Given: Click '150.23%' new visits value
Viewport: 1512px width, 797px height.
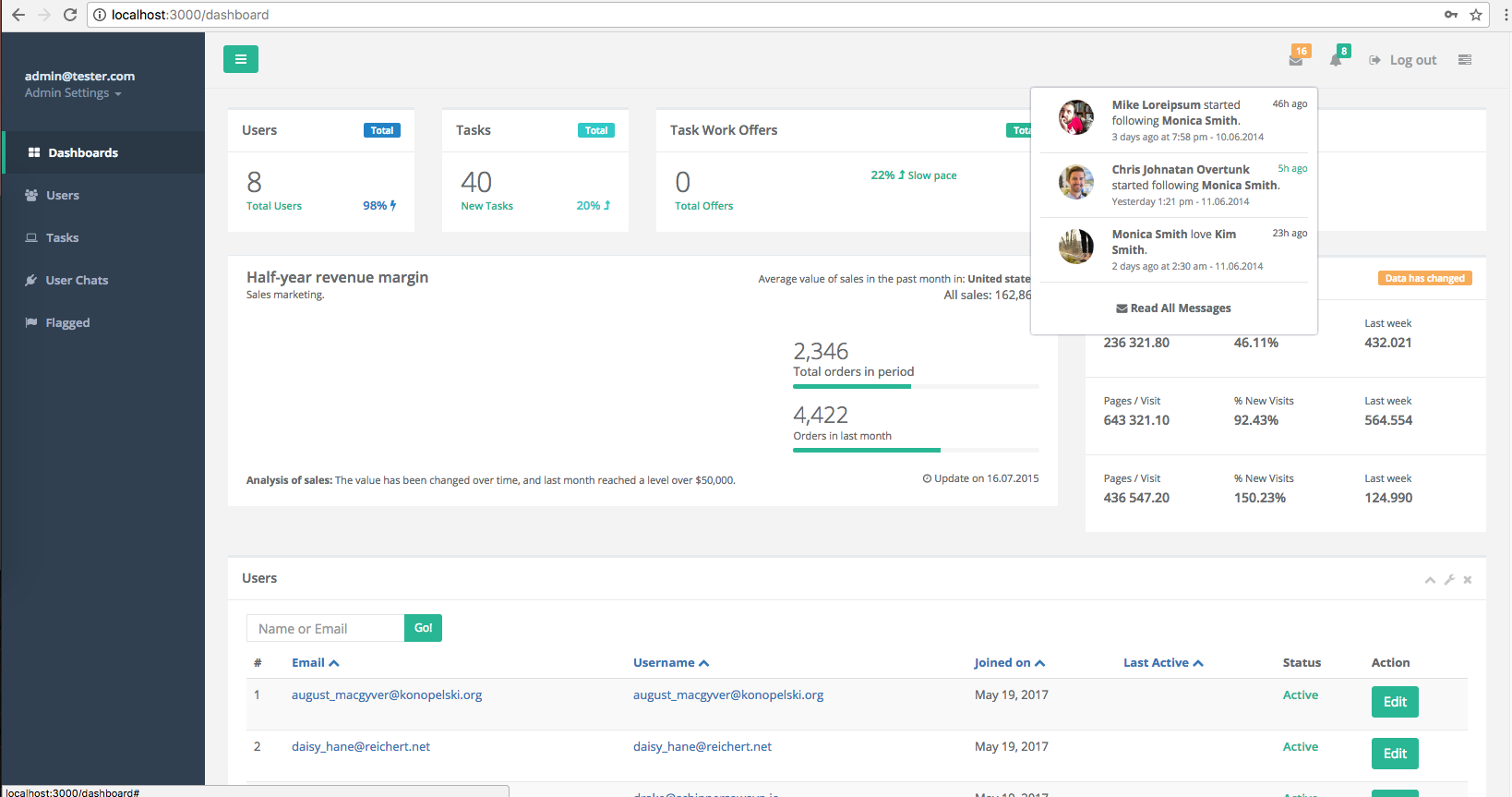Looking at the screenshot, I should [x=1260, y=498].
